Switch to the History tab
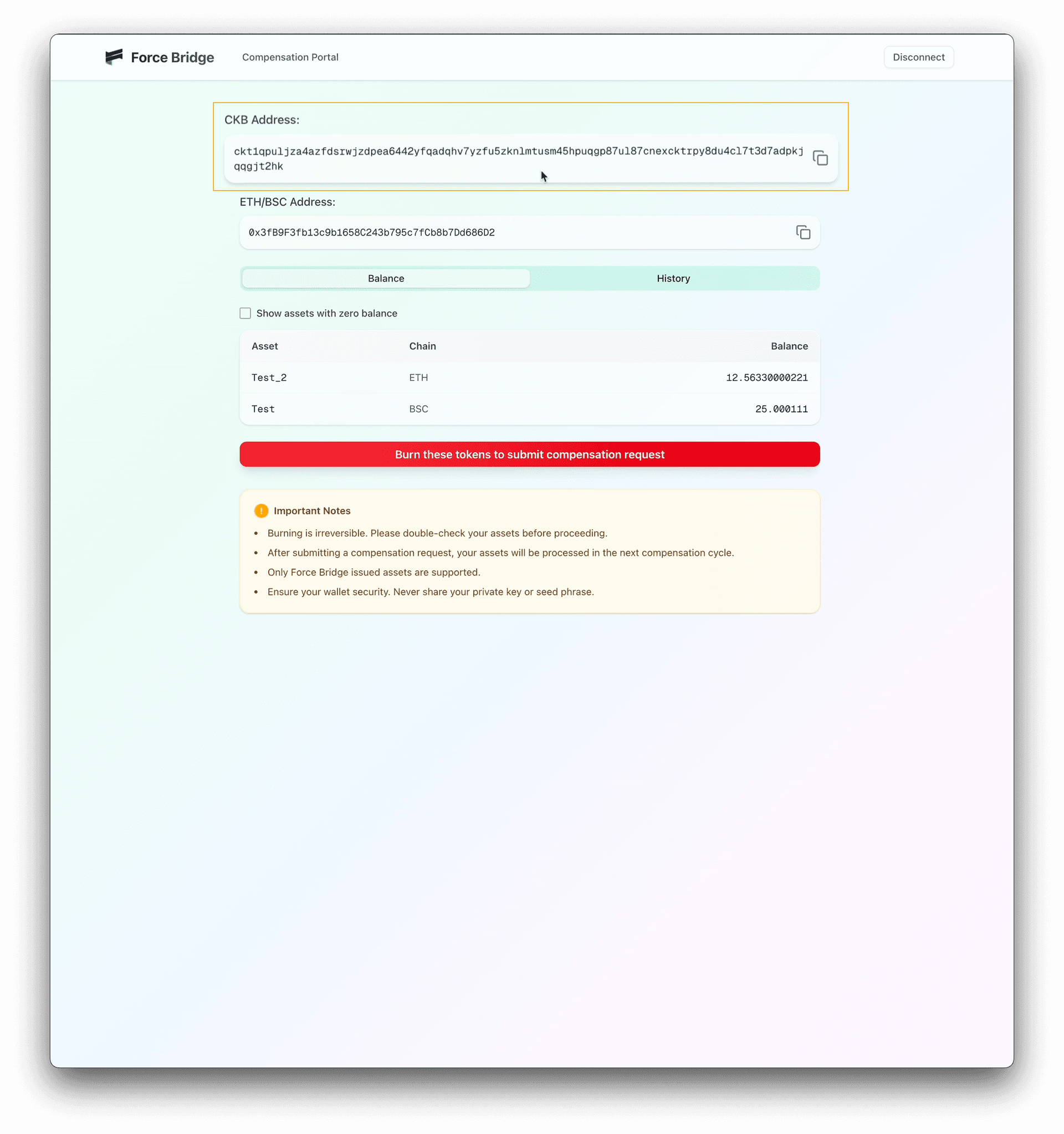1064x1134 pixels. [x=673, y=278]
